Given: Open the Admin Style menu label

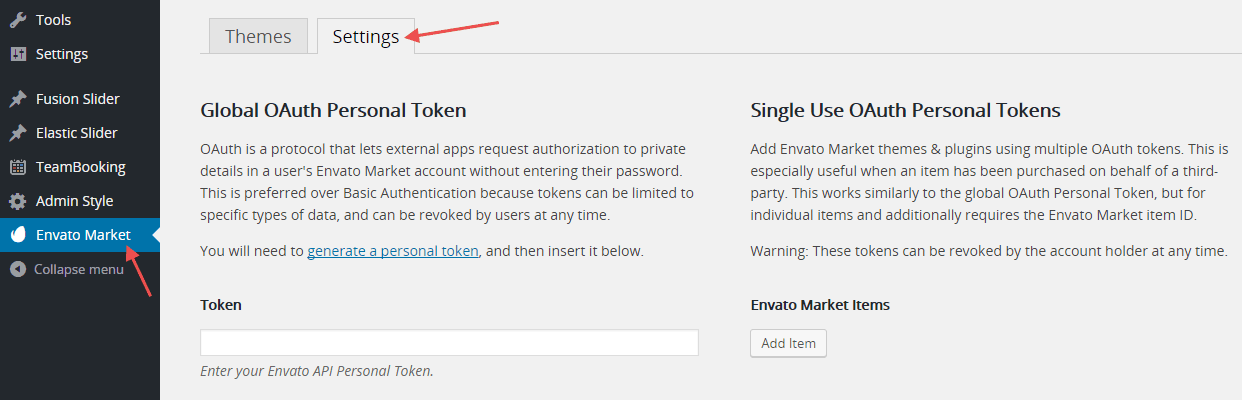Looking at the screenshot, I should pyautogui.click(x=74, y=201).
